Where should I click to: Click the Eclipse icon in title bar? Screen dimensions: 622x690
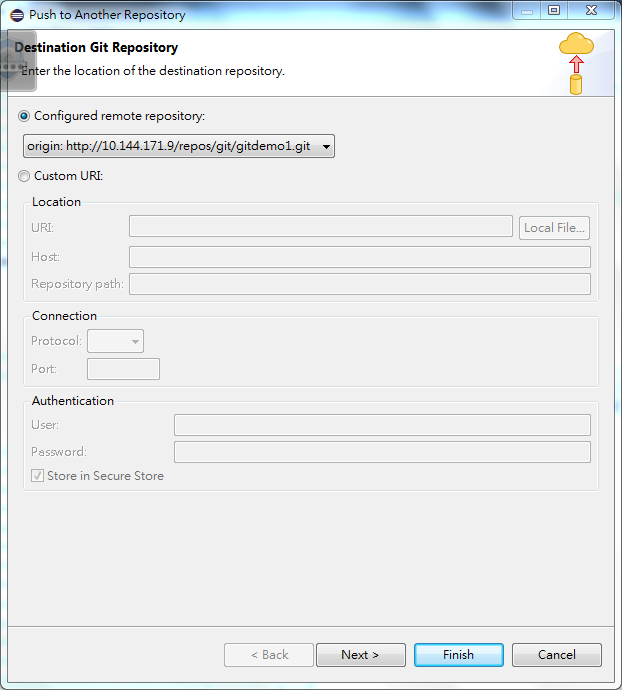pyautogui.click(x=17, y=15)
